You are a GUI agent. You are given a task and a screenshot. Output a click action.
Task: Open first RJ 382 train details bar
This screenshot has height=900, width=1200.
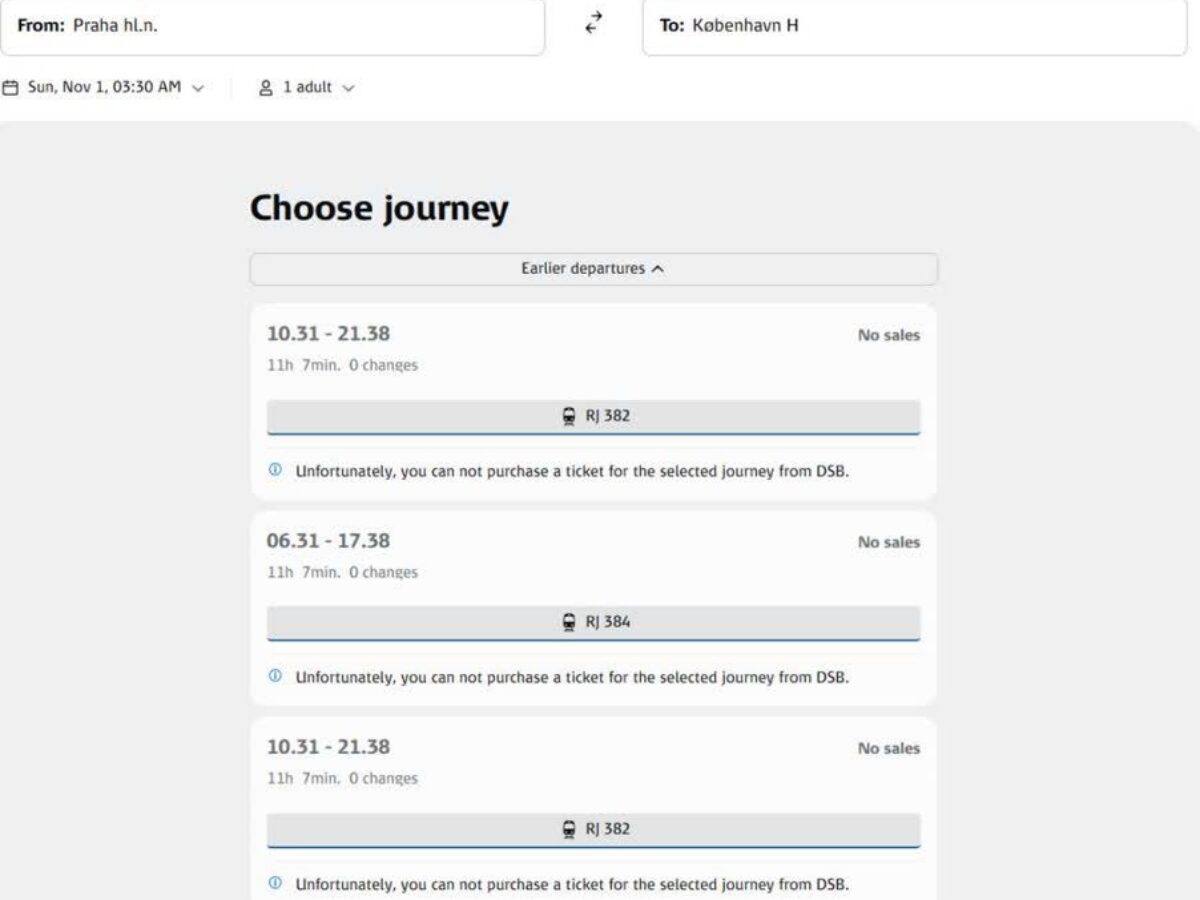(593, 417)
